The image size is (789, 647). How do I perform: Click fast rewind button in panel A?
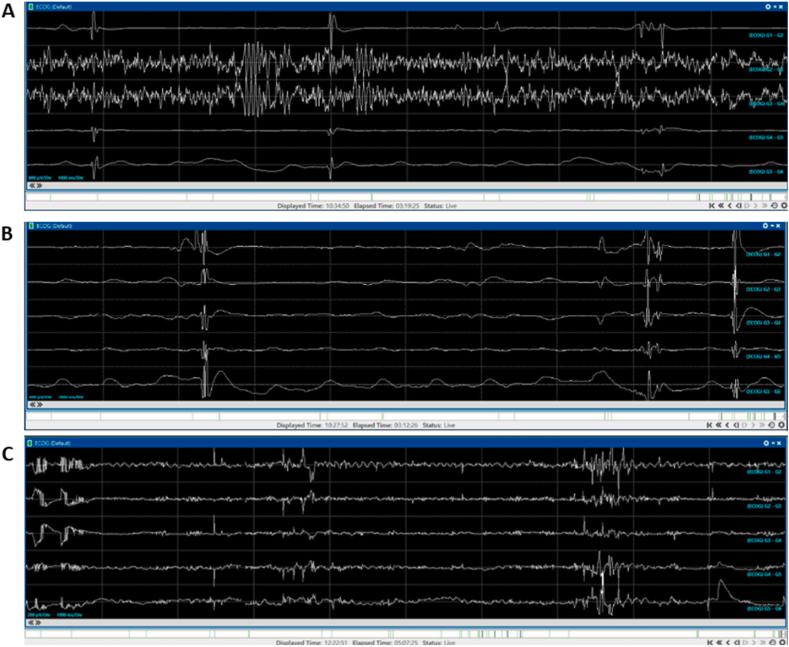[721, 205]
